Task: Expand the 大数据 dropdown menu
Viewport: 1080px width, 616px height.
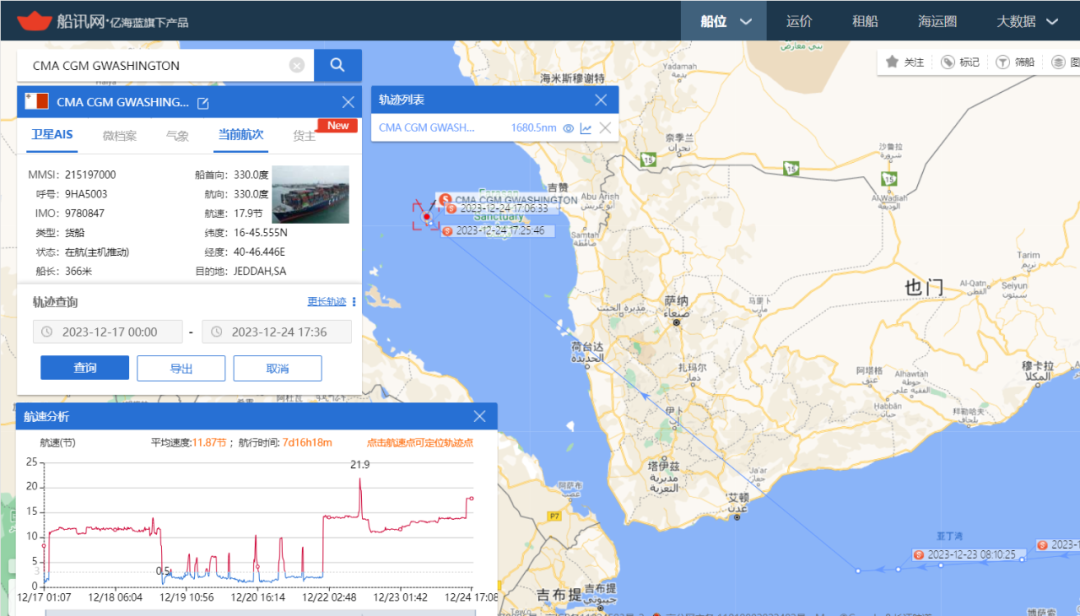Action: 1026,21
